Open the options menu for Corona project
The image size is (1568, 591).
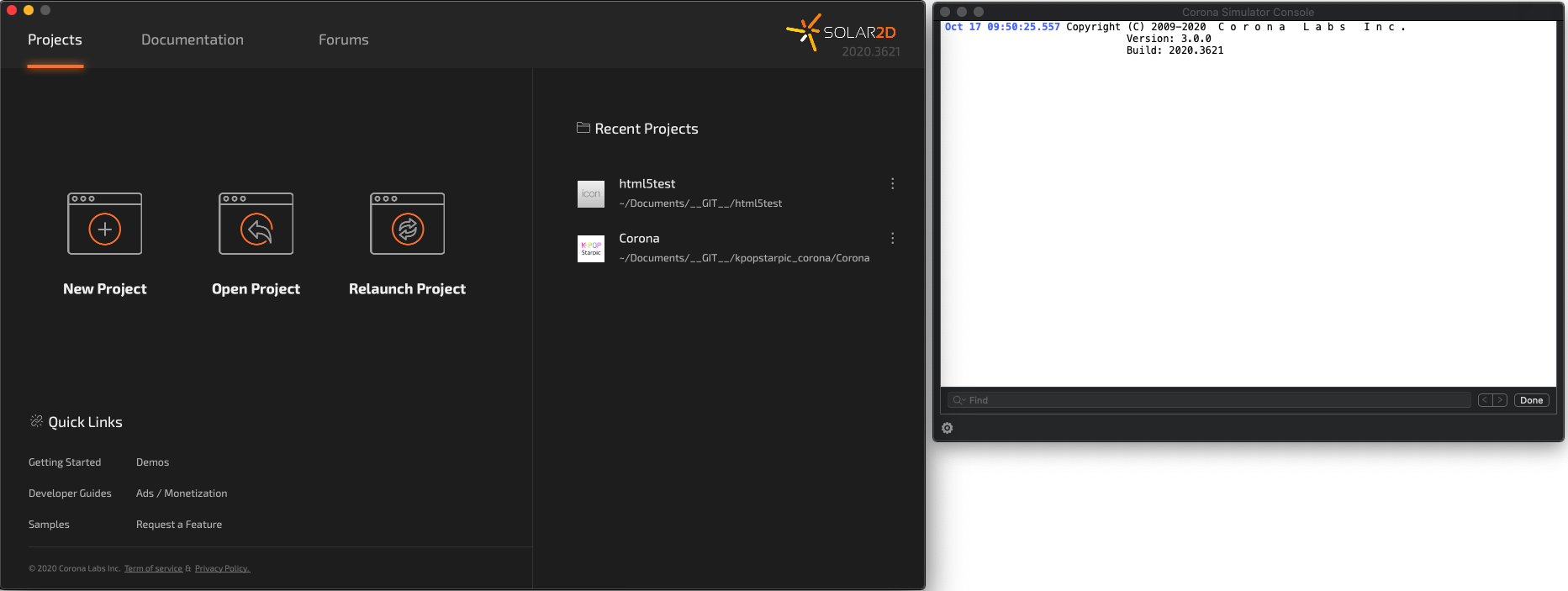(892, 238)
